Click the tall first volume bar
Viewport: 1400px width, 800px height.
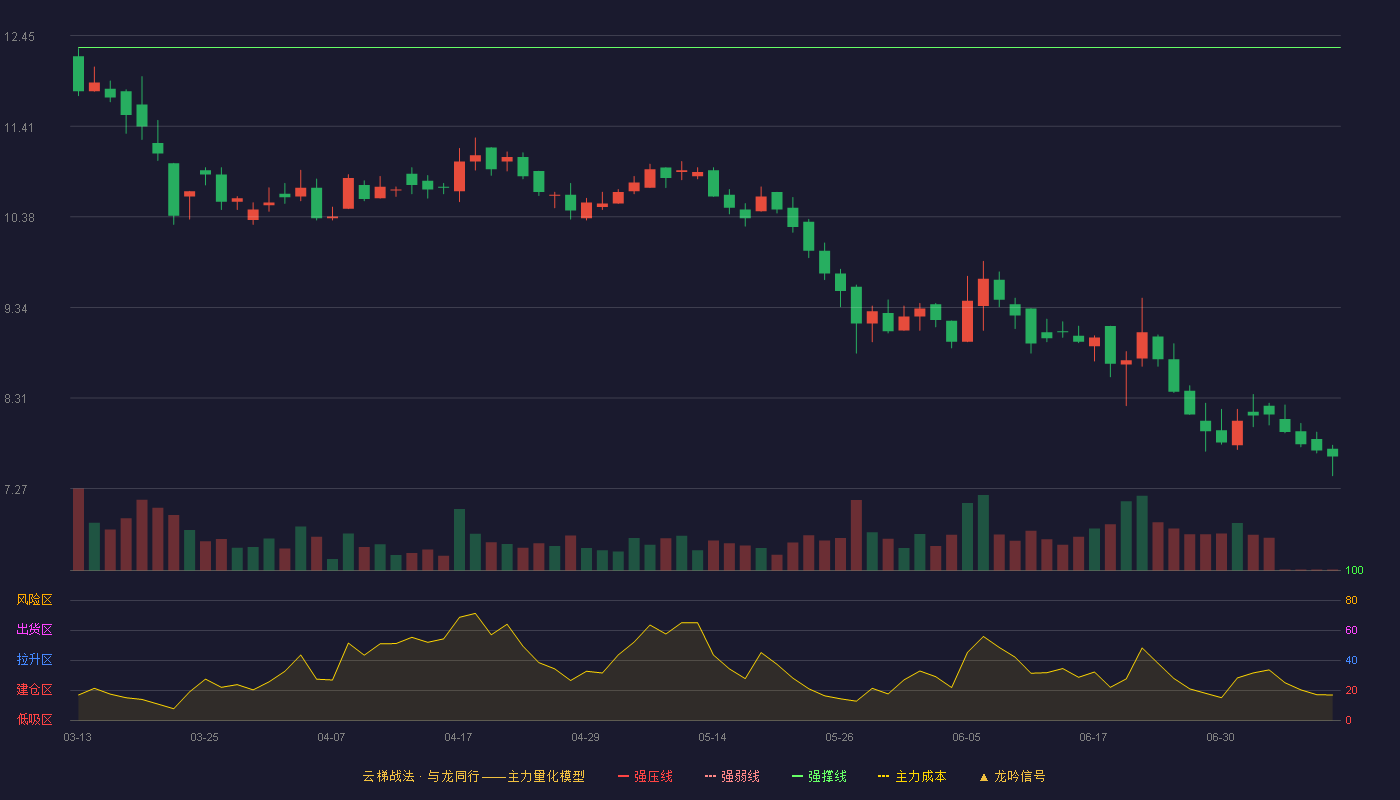78,529
